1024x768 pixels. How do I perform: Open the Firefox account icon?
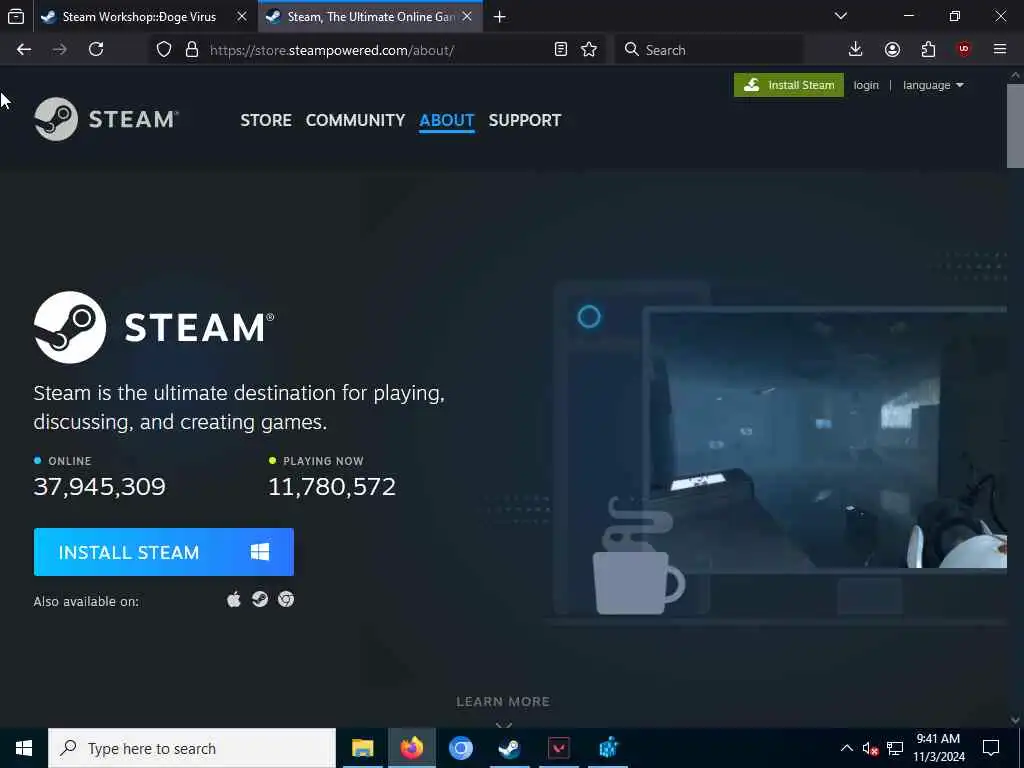click(892, 50)
